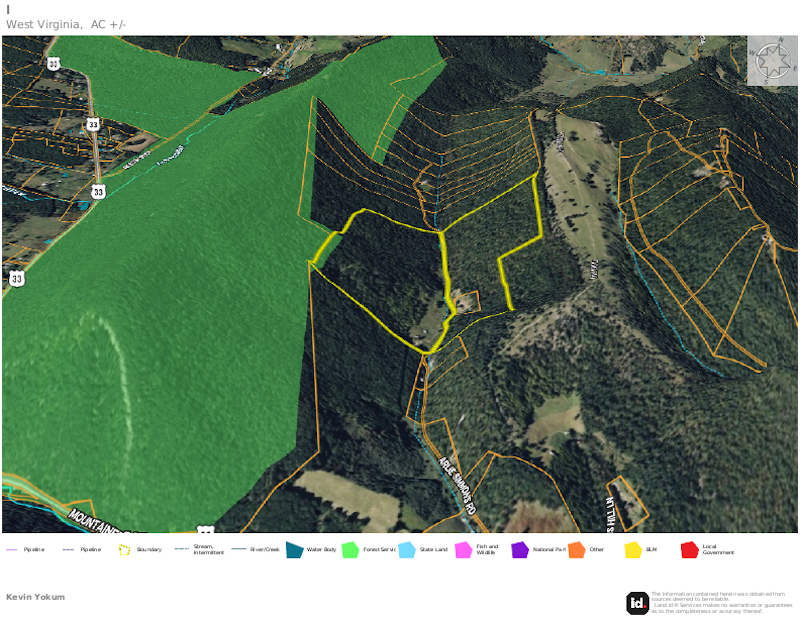Click the Stream, Intermittent legend symbol
The image size is (800, 618).
tap(181, 550)
